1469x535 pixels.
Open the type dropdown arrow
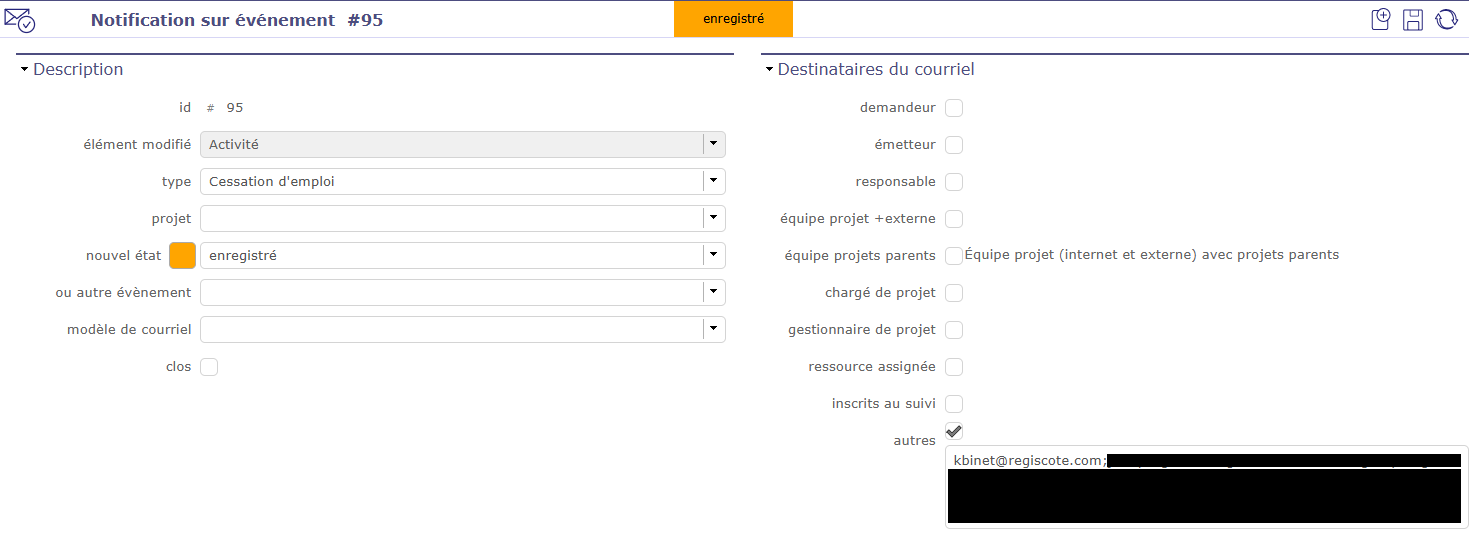click(713, 181)
